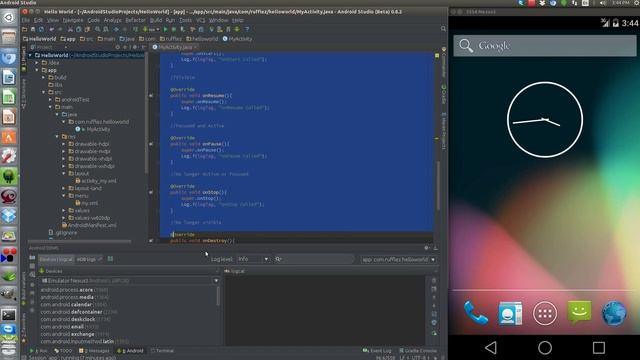Click the Search Everywhere magnifier icon

tap(443, 29)
